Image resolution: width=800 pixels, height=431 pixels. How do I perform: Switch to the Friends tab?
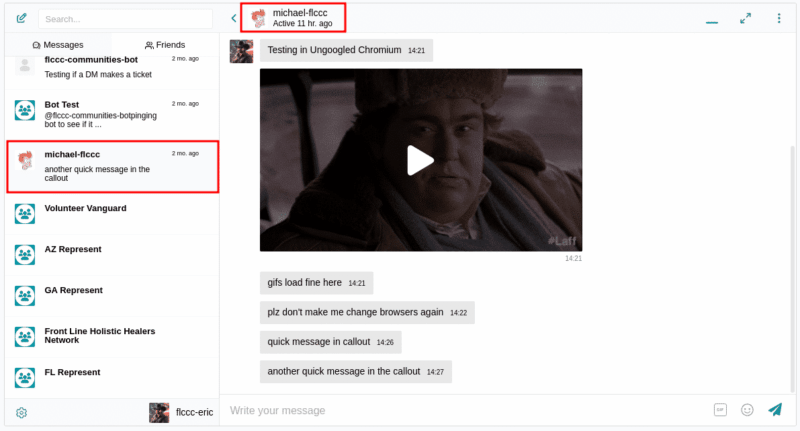click(165, 45)
